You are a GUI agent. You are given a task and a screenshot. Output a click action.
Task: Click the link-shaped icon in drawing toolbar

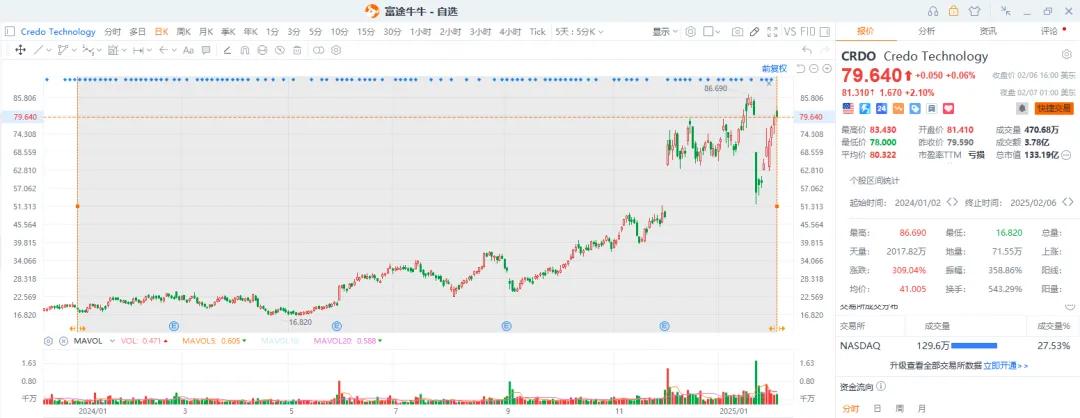pos(318,50)
